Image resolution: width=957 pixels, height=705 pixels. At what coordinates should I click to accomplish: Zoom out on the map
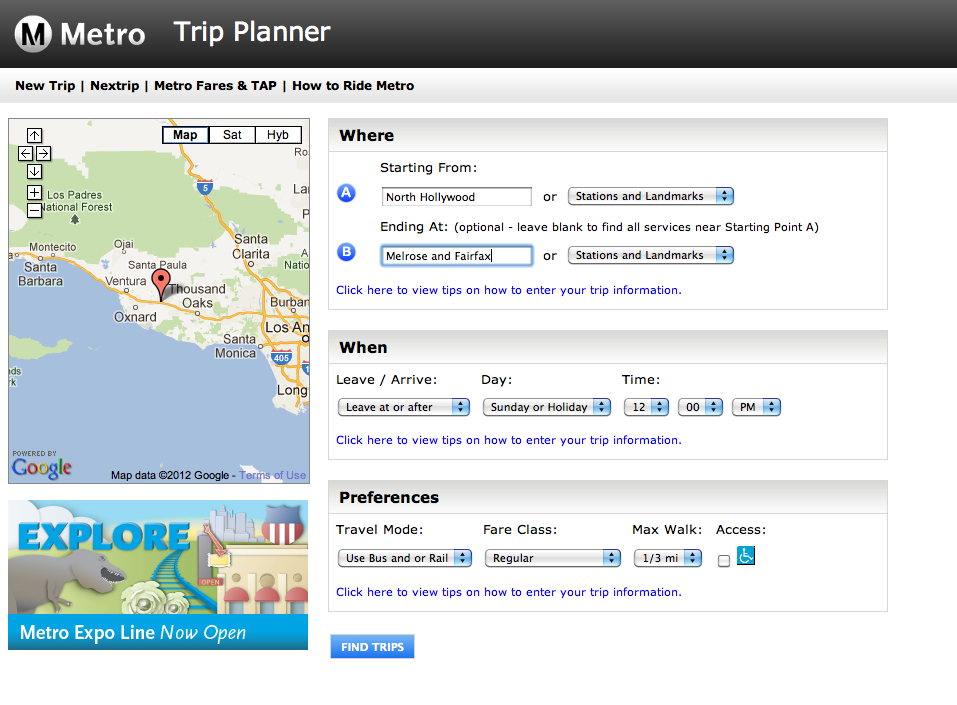coord(35,211)
